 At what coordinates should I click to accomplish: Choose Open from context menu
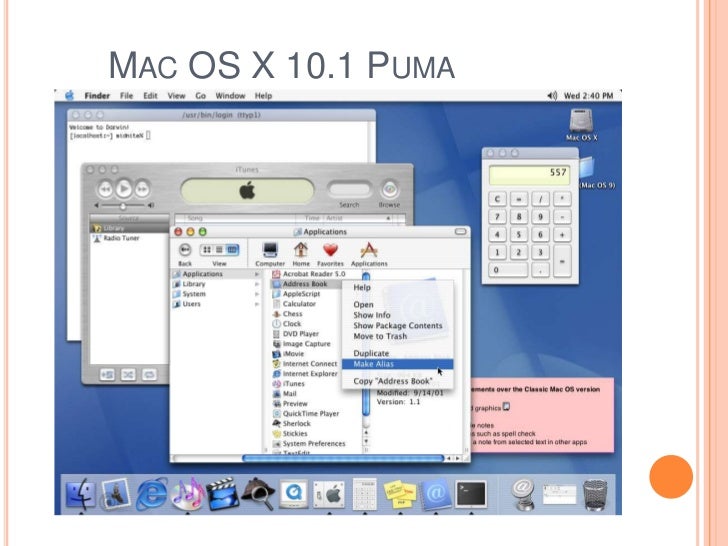tap(397, 305)
